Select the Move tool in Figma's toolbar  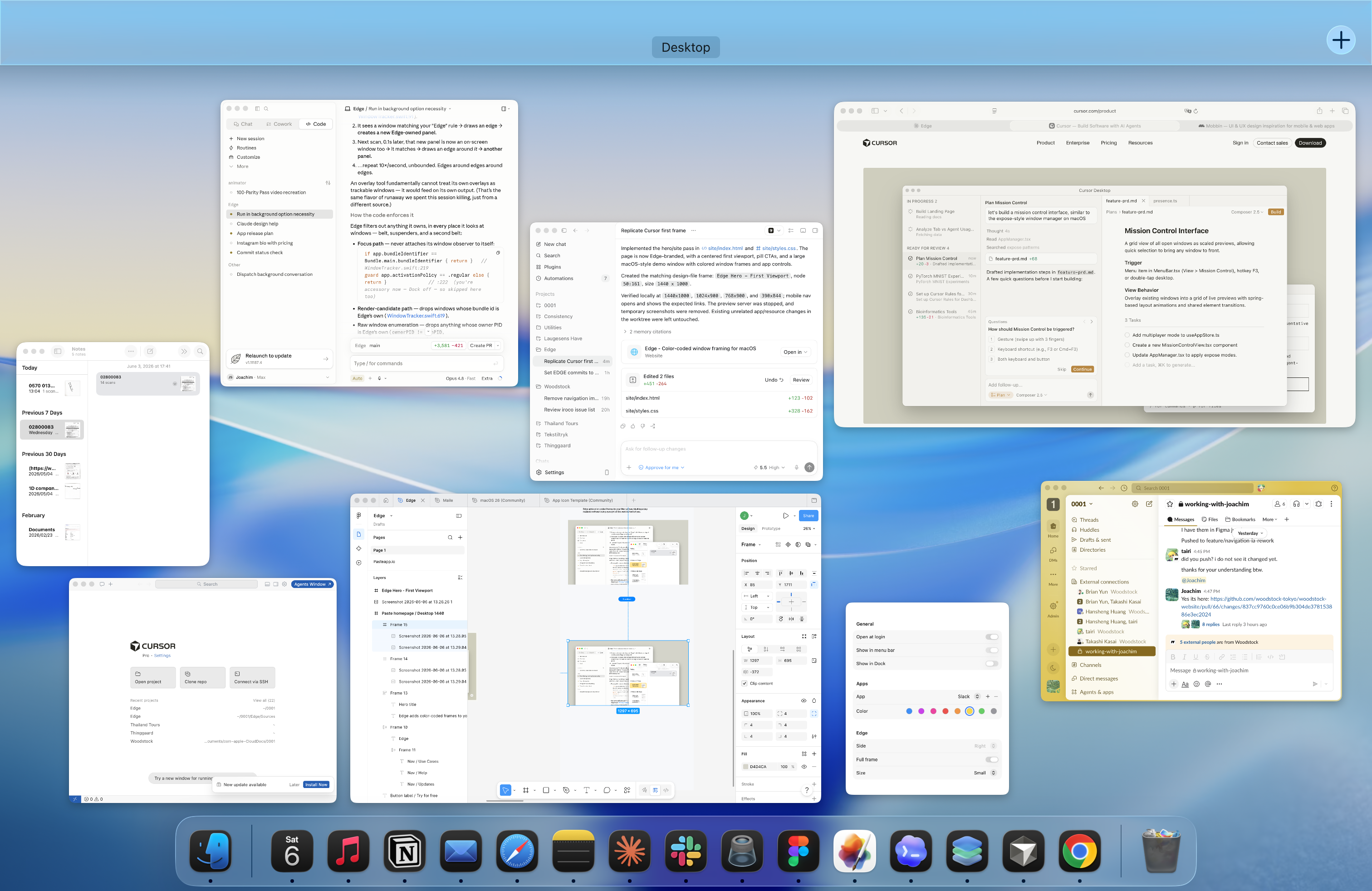tap(505, 790)
